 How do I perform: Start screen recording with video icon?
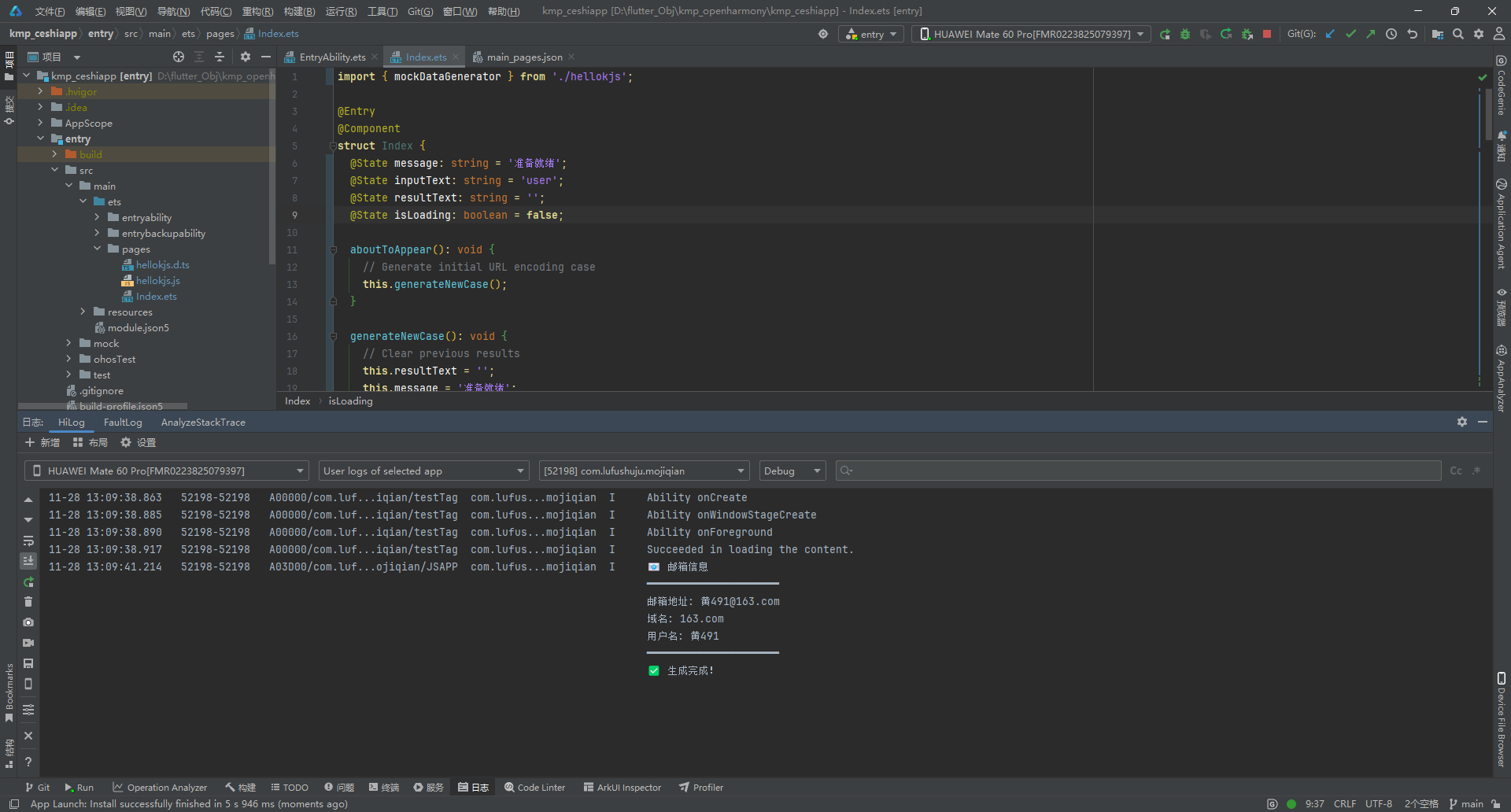click(x=28, y=643)
